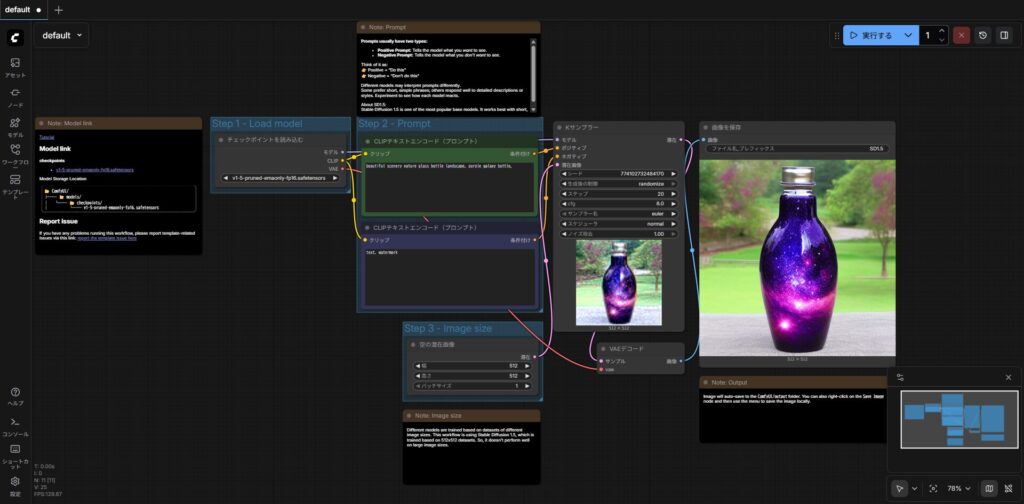Screen dimensions: 1024x504
Task: Open the Templates (テンプレート) panel
Action: tap(15, 184)
